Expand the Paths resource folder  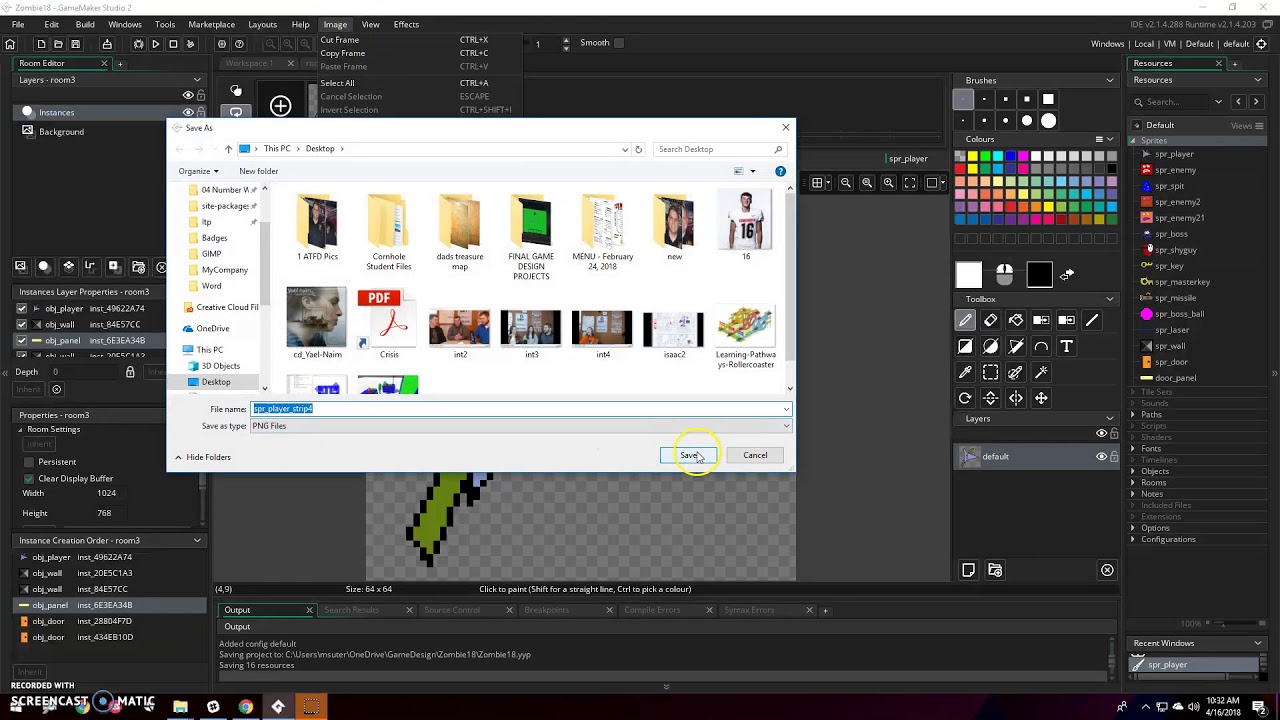1133,414
